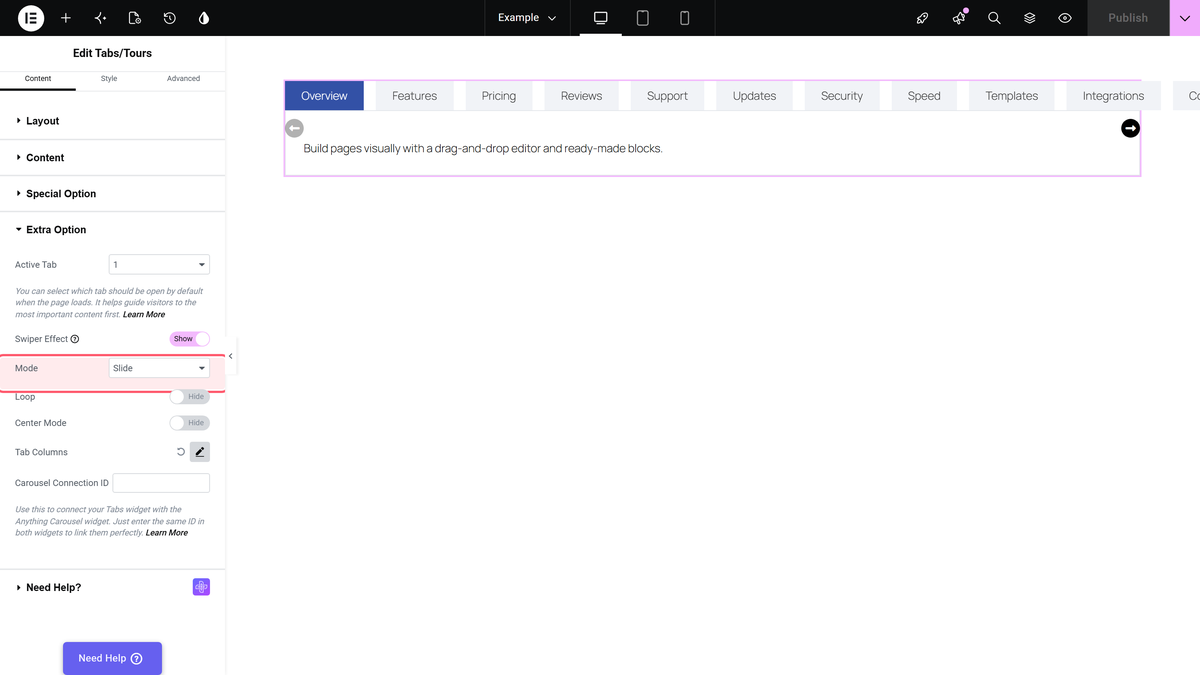This screenshot has height=675, width=1200.
Task: Go to previous tab with left arrow
Action: (x=294, y=128)
